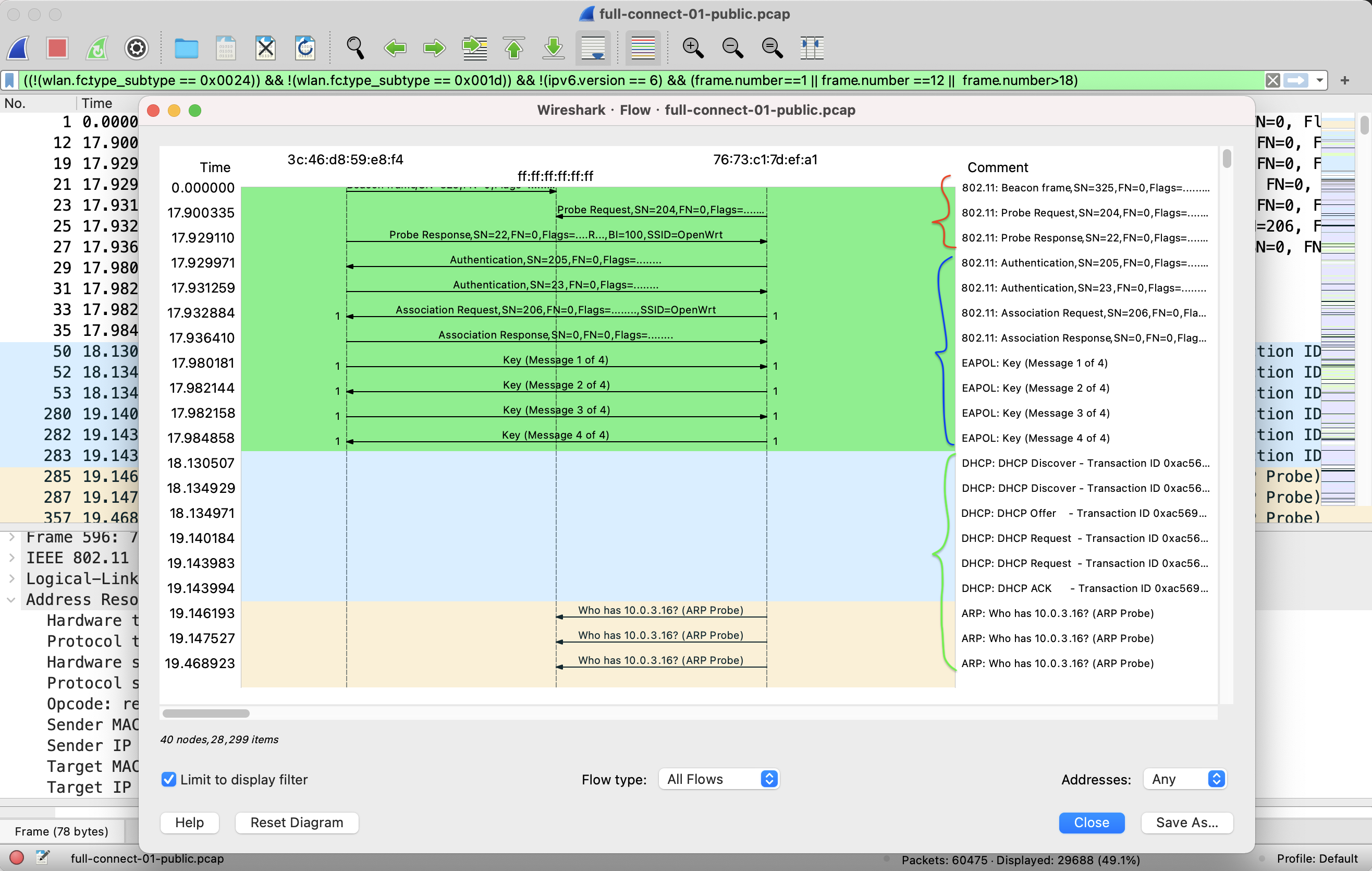The height and width of the screenshot is (871, 1372).
Task: Click the shark fin start capture icon
Action: point(18,48)
